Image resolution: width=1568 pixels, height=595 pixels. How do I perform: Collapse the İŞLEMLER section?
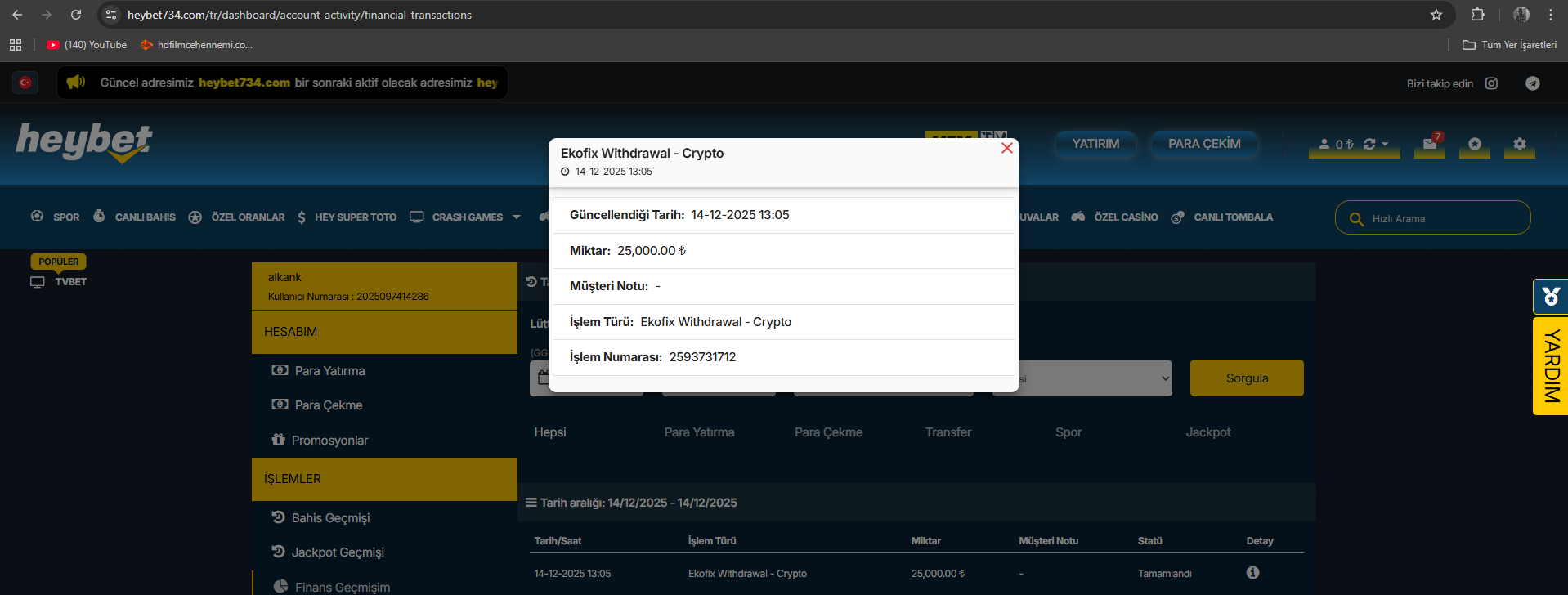pos(384,479)
